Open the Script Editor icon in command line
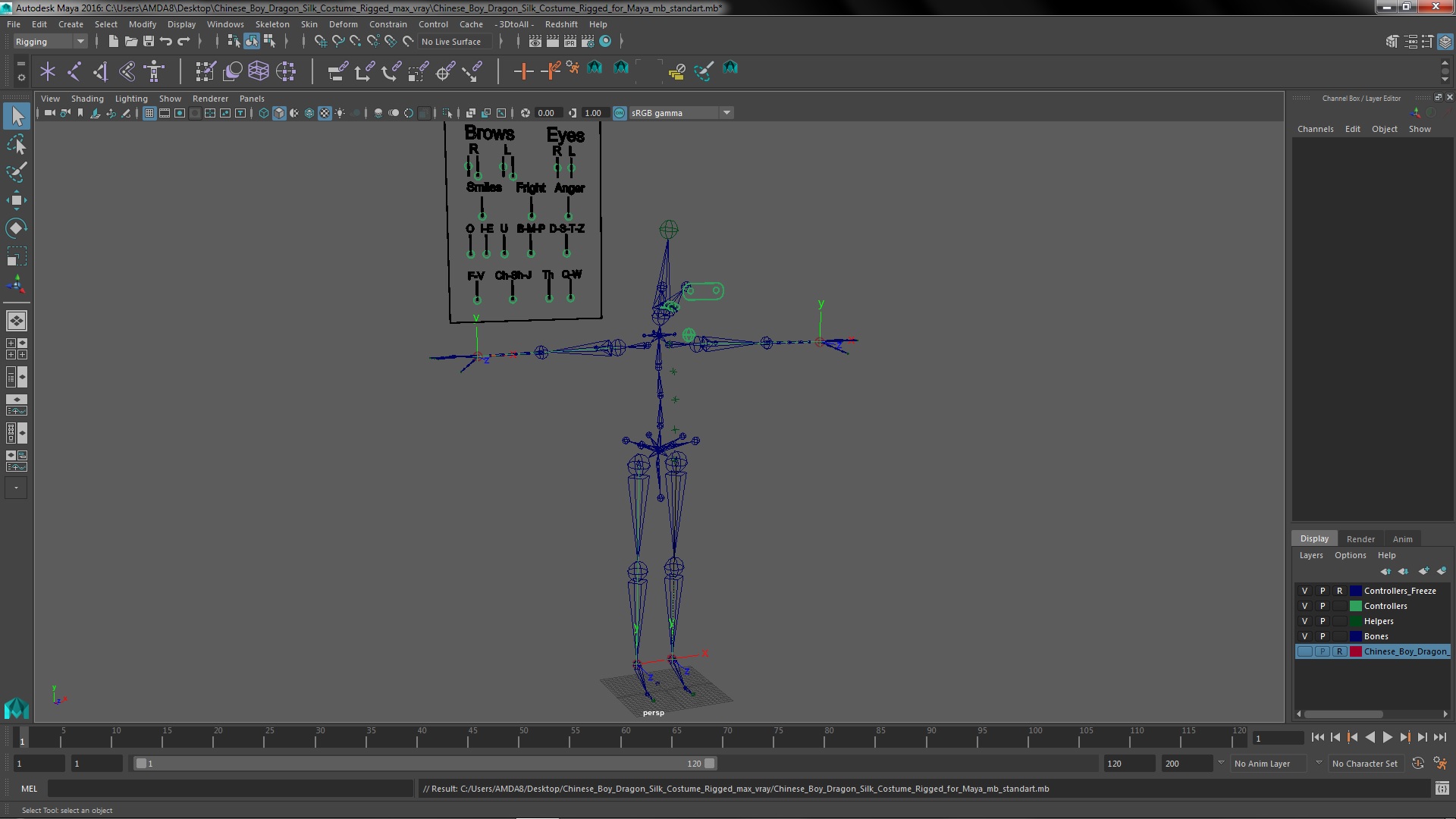Image resolution: width=1456 pixels, height=819 pixels. pyautogui.click(x=1442, y=789)
